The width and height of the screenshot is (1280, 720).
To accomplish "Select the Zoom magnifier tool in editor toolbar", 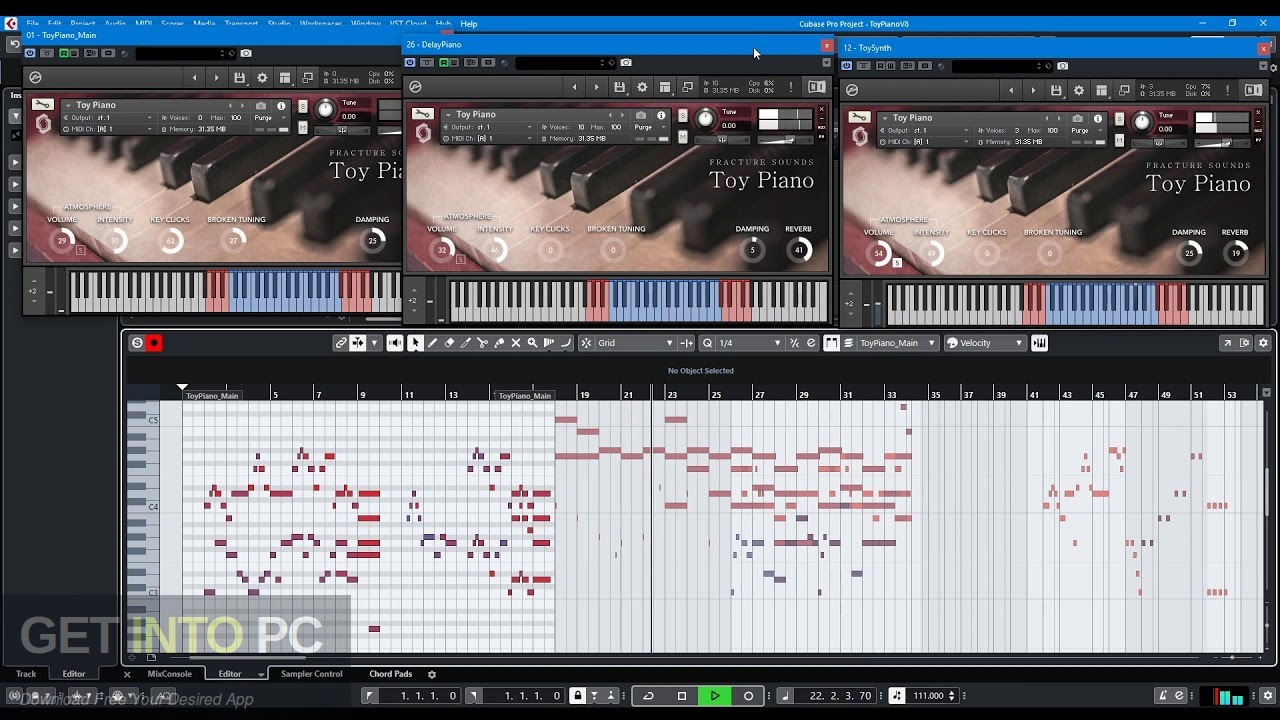I will [x=533, y=343].
